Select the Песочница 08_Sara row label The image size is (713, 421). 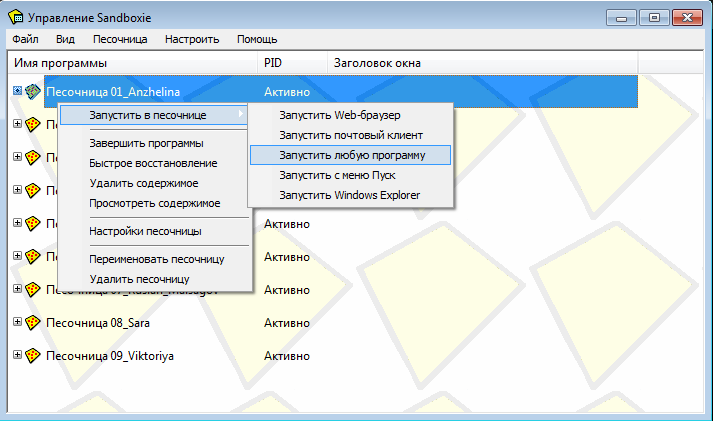click(98, 323)
